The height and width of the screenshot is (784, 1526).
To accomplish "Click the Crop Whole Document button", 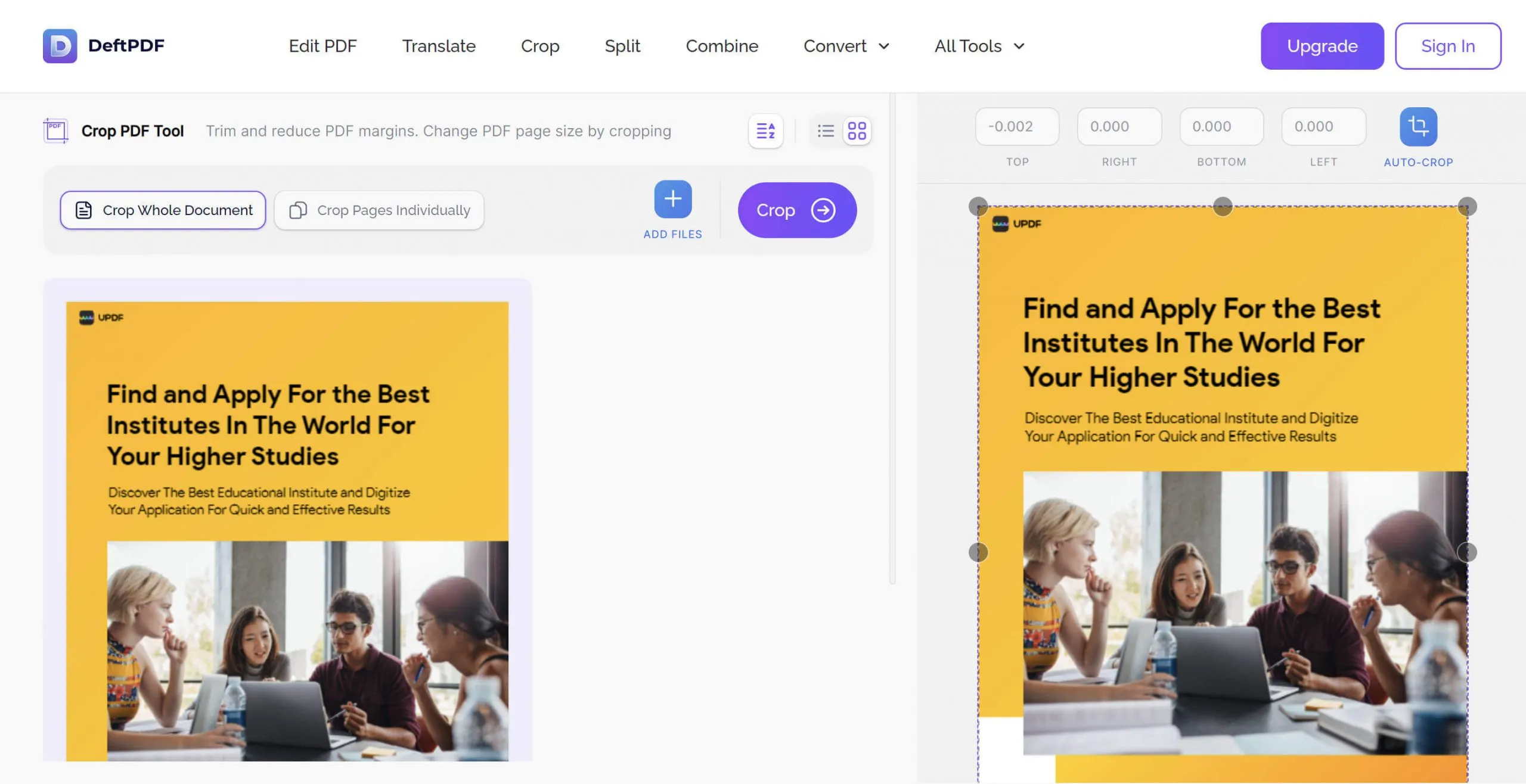I will [162, 209].
